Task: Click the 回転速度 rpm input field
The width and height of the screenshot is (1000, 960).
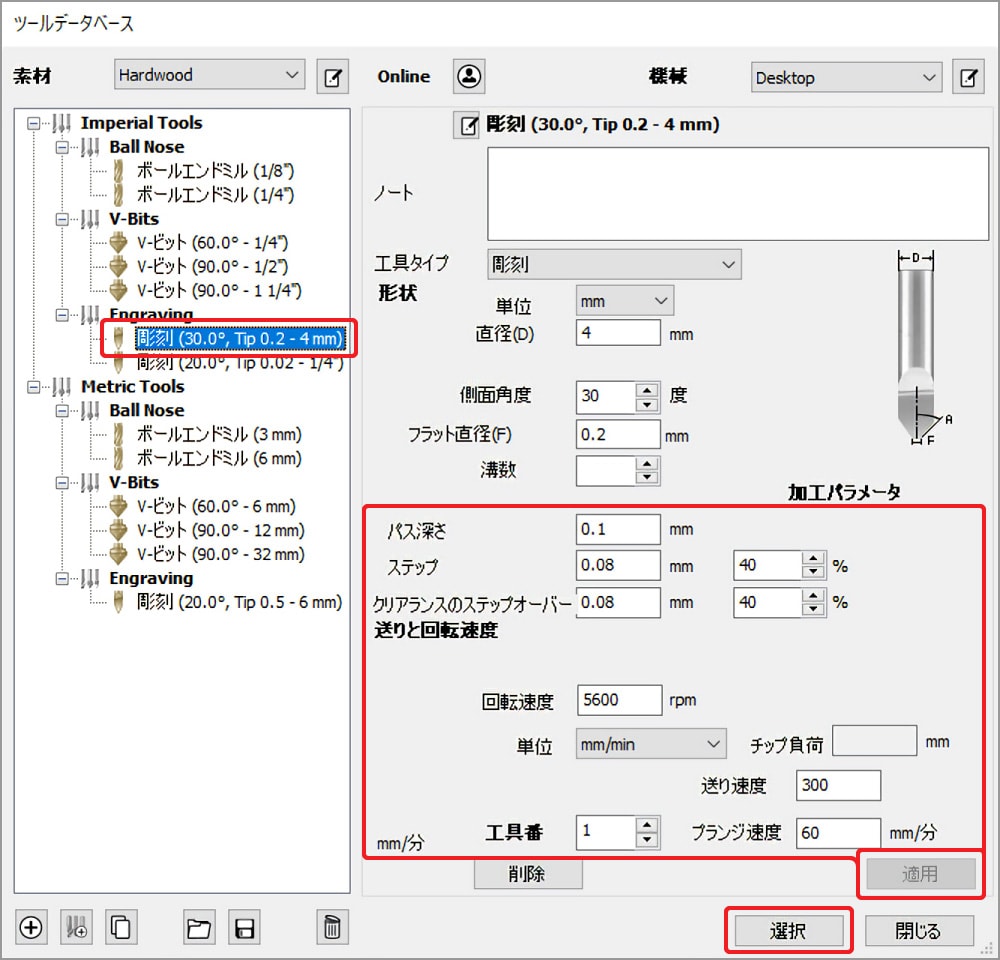Action: pos(619,700)
